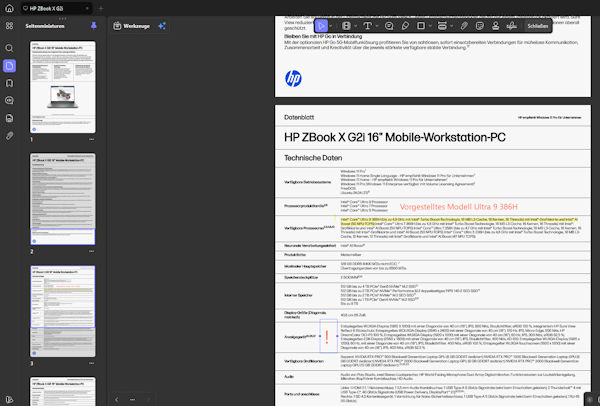Select page 3 thumbnail
This screenshot has width=600, height=406.
[x=63, y=311]
